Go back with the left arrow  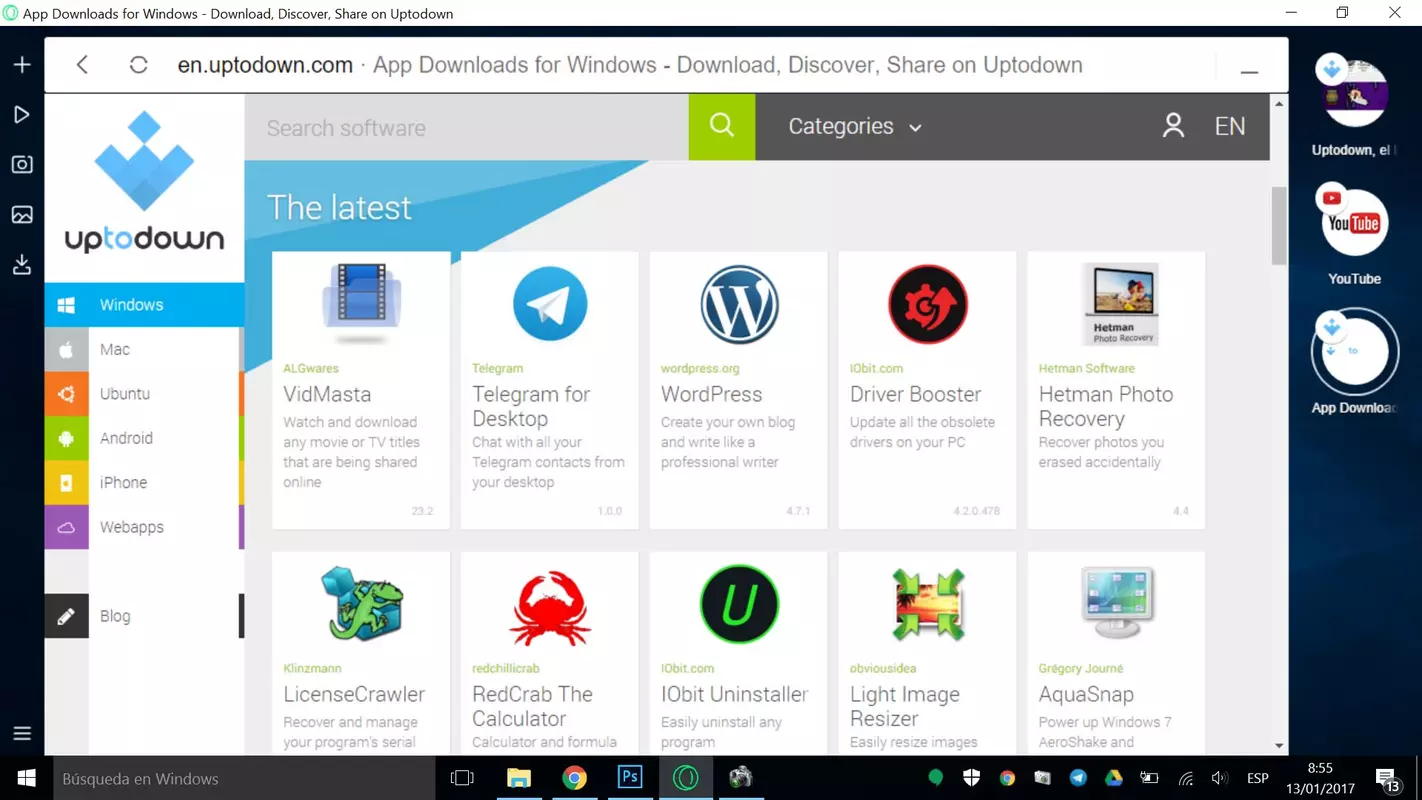82,65
